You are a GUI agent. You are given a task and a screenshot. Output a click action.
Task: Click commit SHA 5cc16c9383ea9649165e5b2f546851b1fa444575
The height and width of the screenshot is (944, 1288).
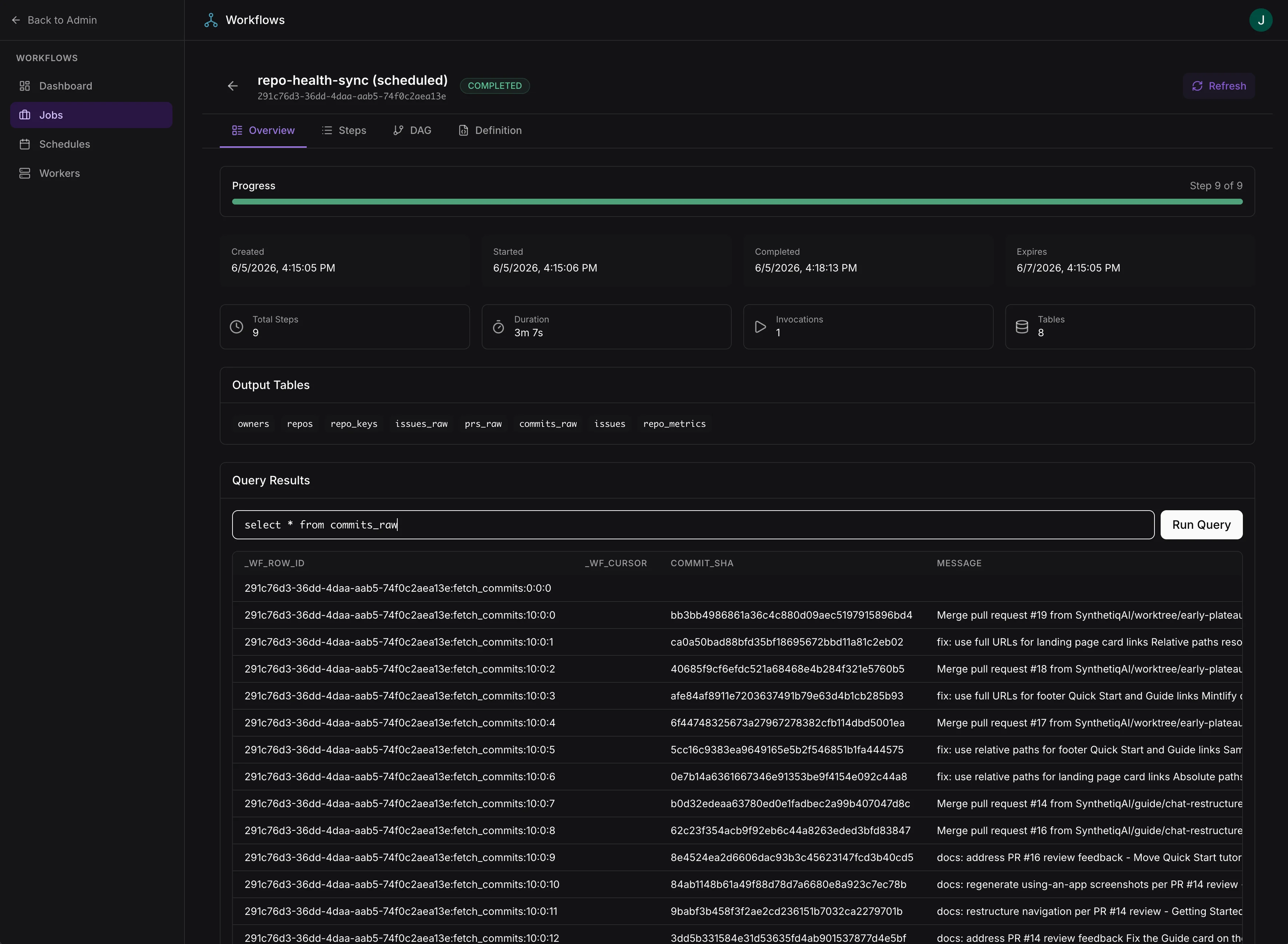coord(787,750)
